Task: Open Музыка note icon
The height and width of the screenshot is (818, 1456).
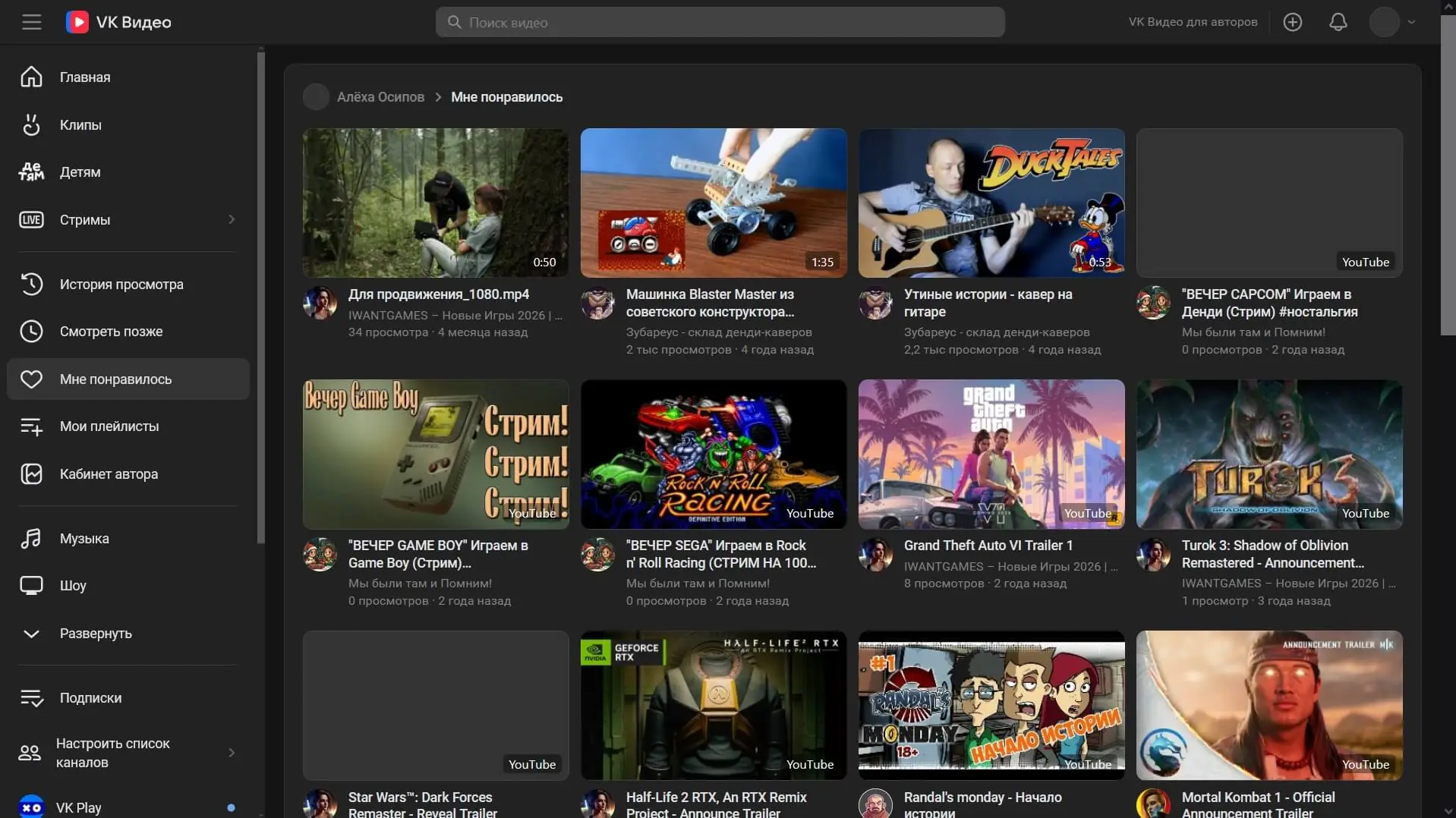Action: (x=31, y=538)
